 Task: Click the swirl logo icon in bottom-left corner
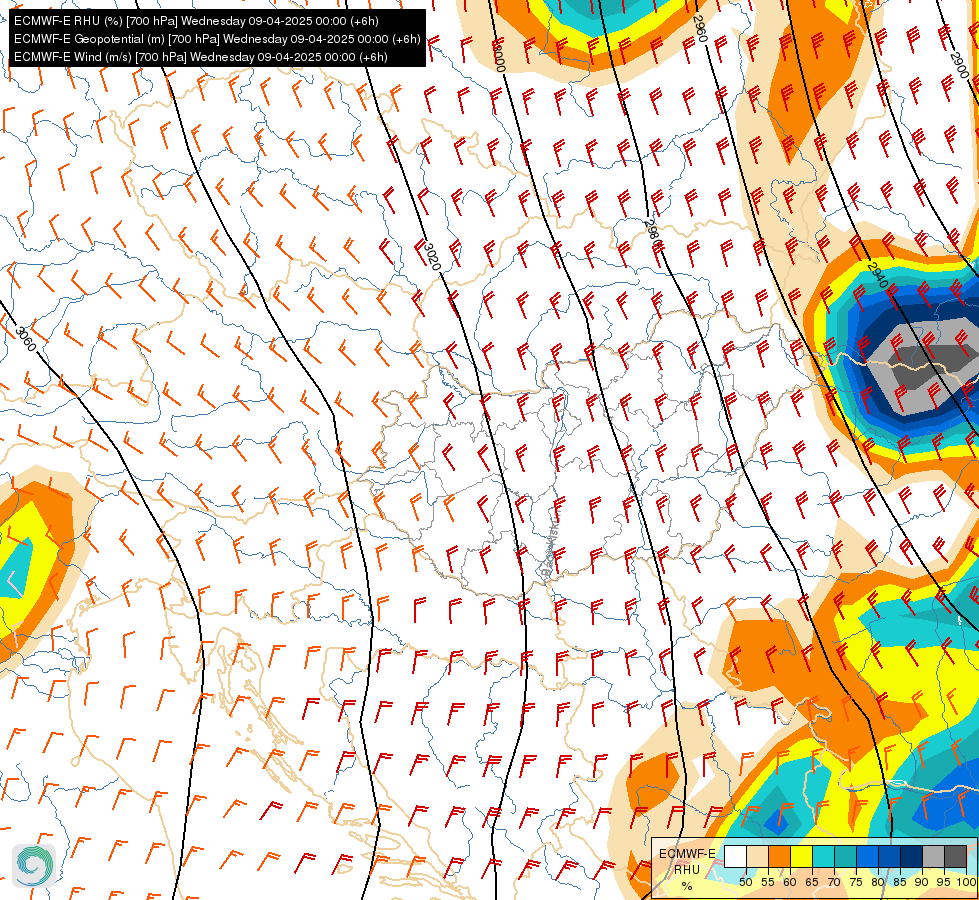coord(34,866)
